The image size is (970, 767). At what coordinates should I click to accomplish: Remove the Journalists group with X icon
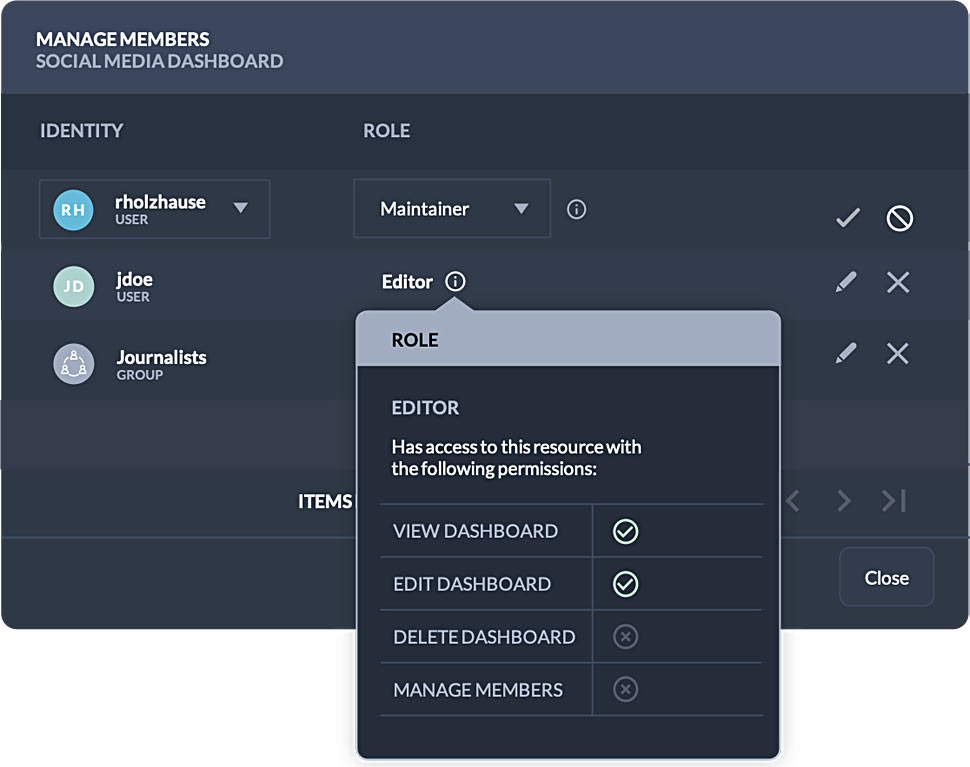898,353
